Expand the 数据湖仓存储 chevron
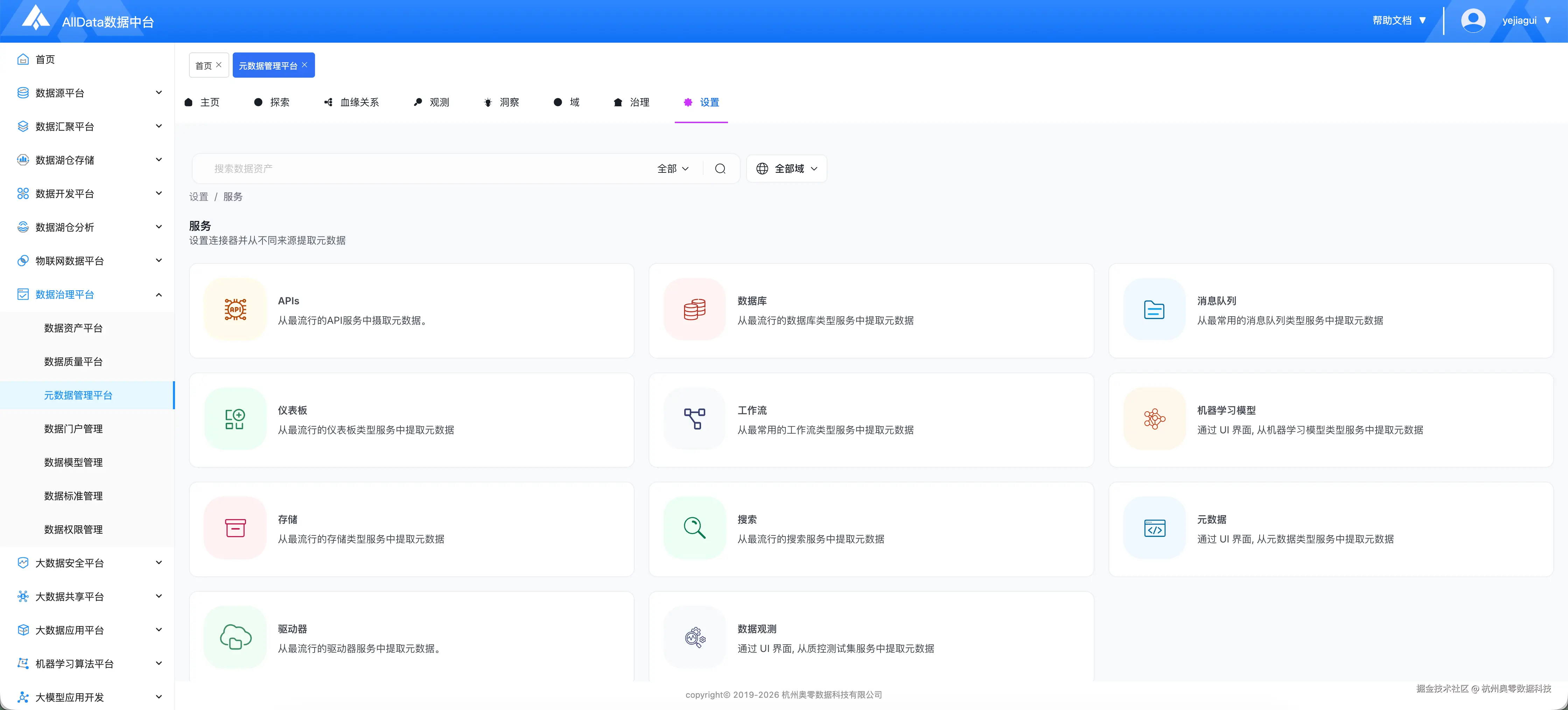Screen dimensions: 1568x710 pyautogui.click(x=159, y=159)
